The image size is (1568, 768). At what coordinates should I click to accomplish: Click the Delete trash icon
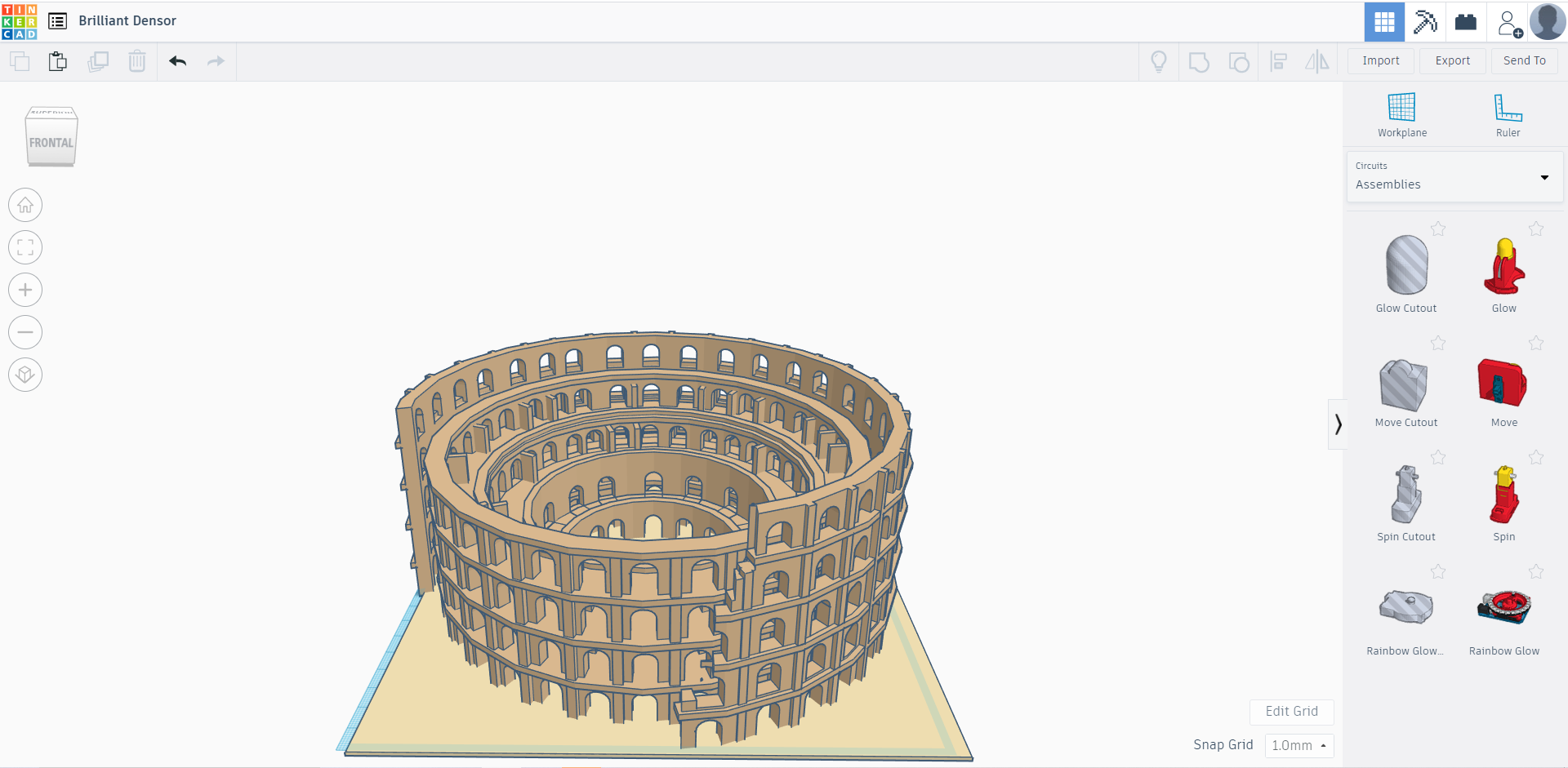point(137,61)
